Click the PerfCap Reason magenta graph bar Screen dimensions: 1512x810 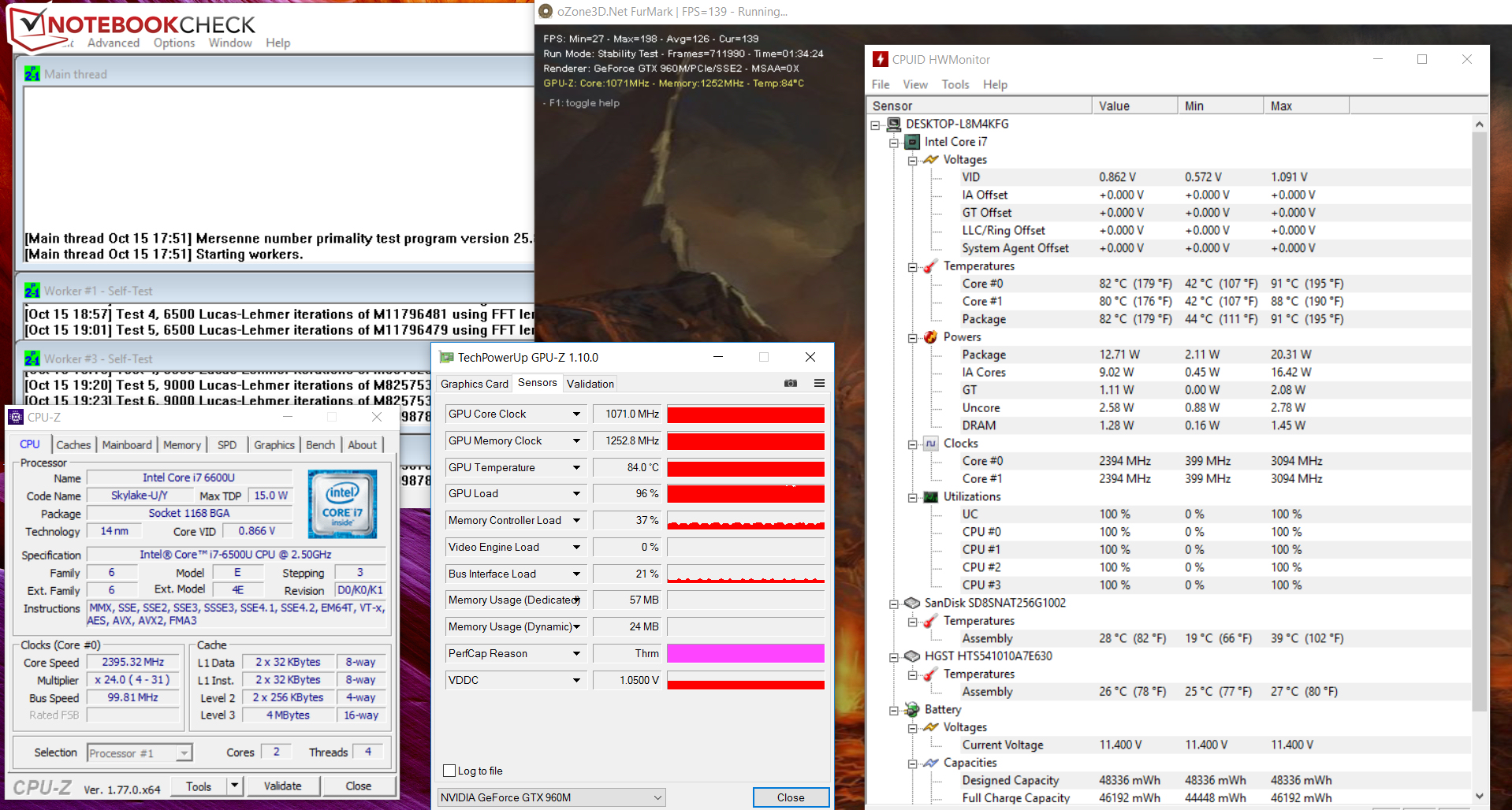(746, 653)
